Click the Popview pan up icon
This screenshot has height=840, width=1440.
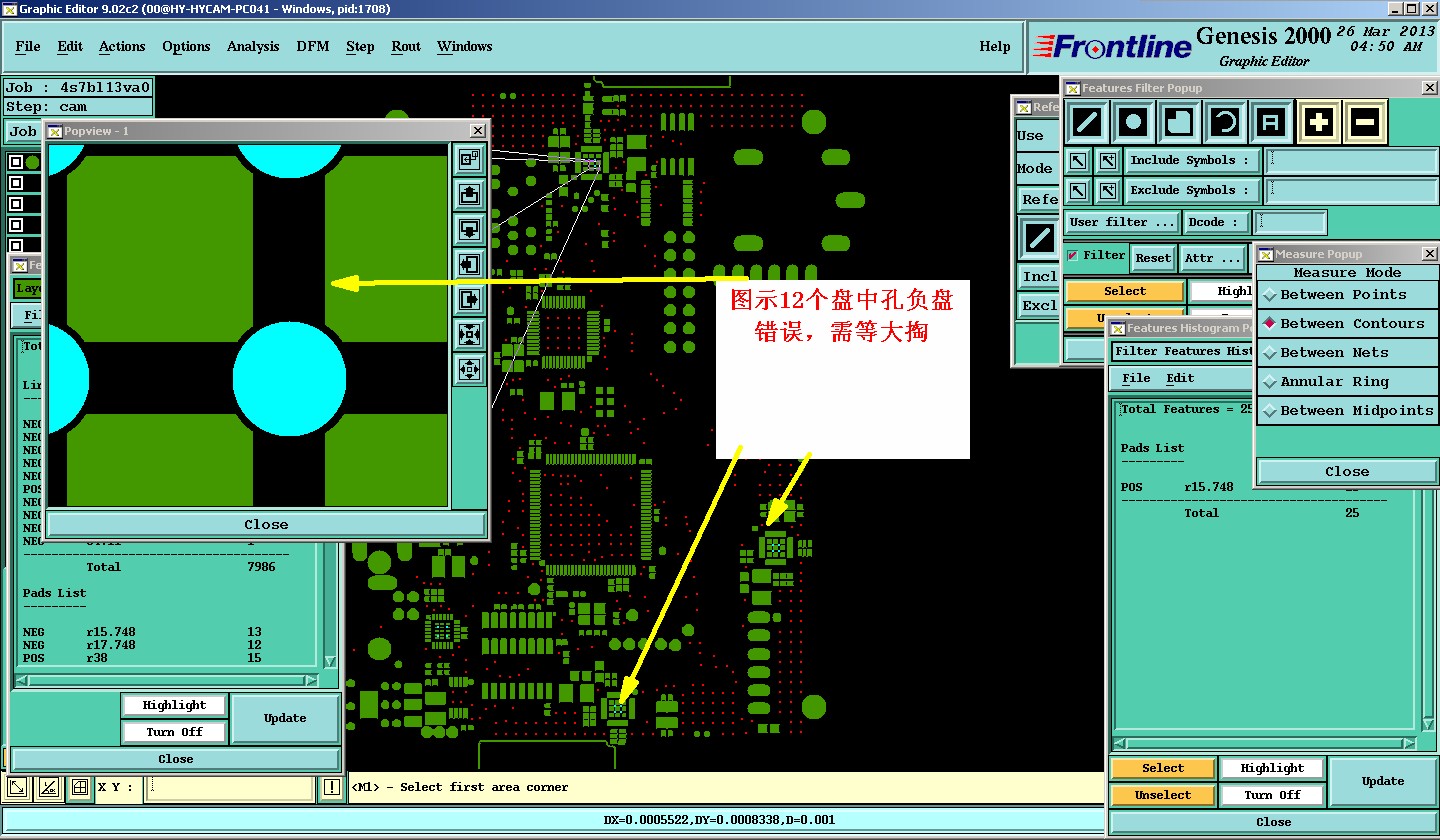(469, 193)
